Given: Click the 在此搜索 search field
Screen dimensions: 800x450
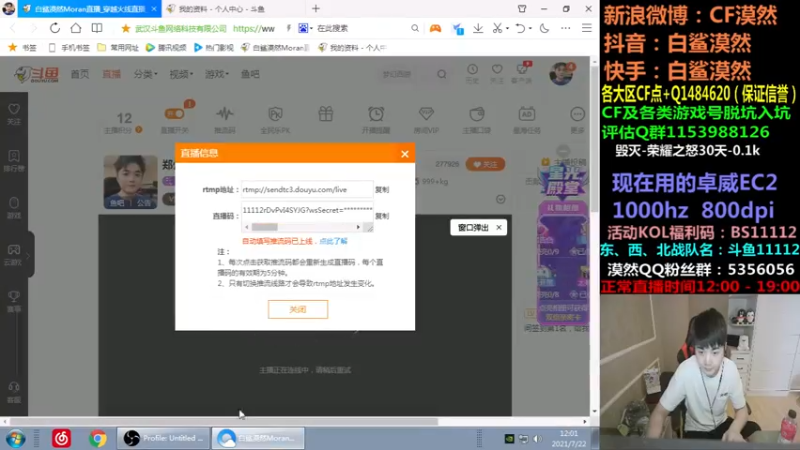Looking at the screenshot, I should pos(333,29).
